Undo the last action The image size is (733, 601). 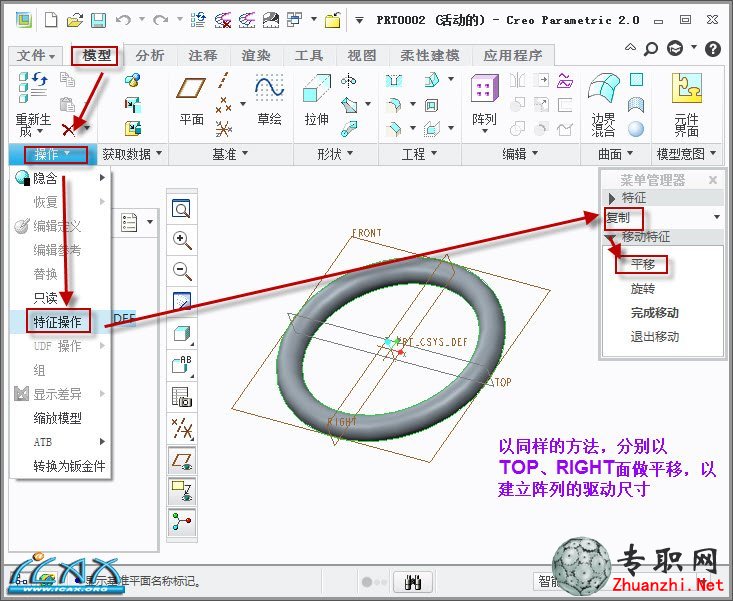click(123, 20)
